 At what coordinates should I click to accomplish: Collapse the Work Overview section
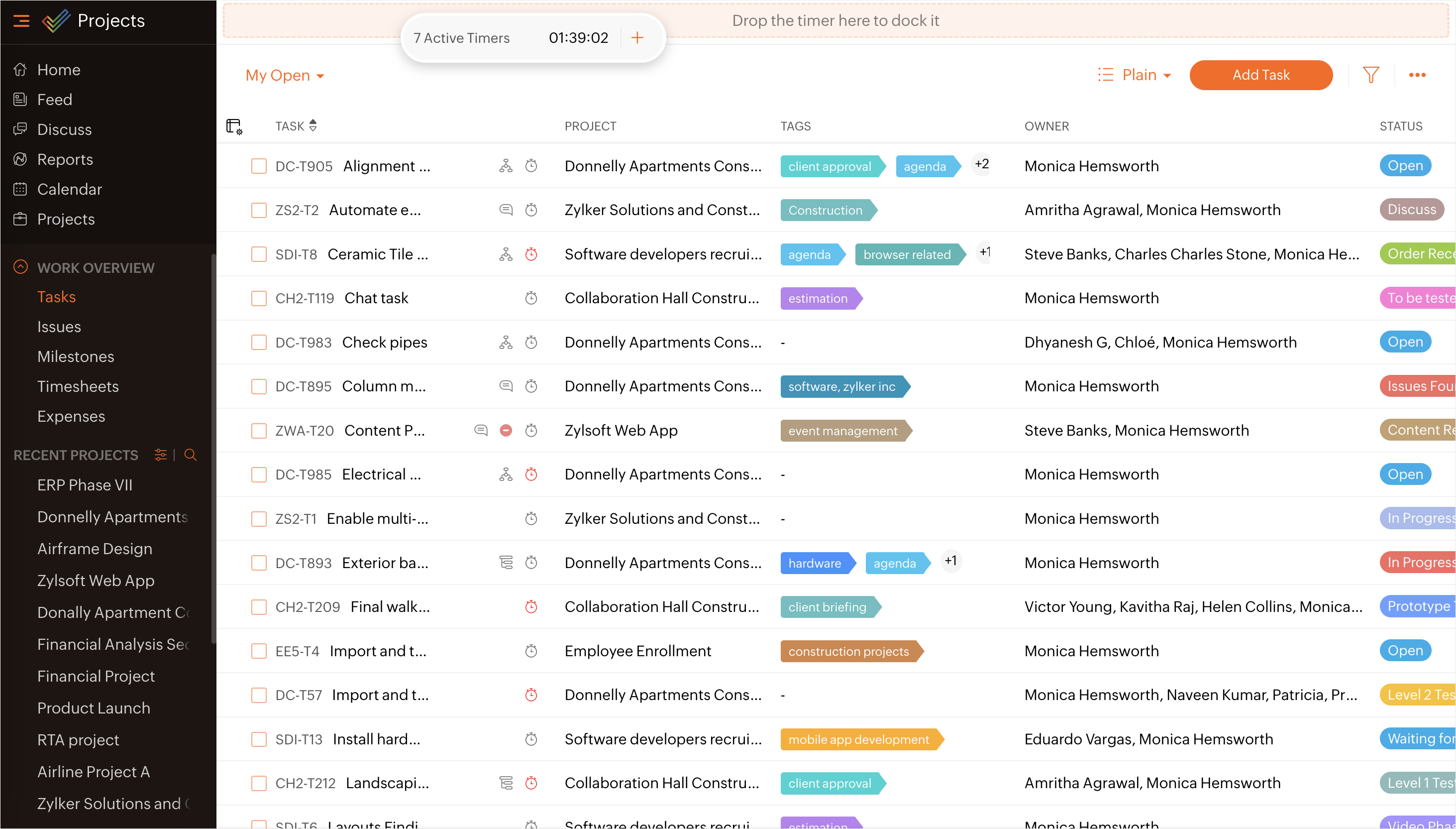click(x=20, y=267)
